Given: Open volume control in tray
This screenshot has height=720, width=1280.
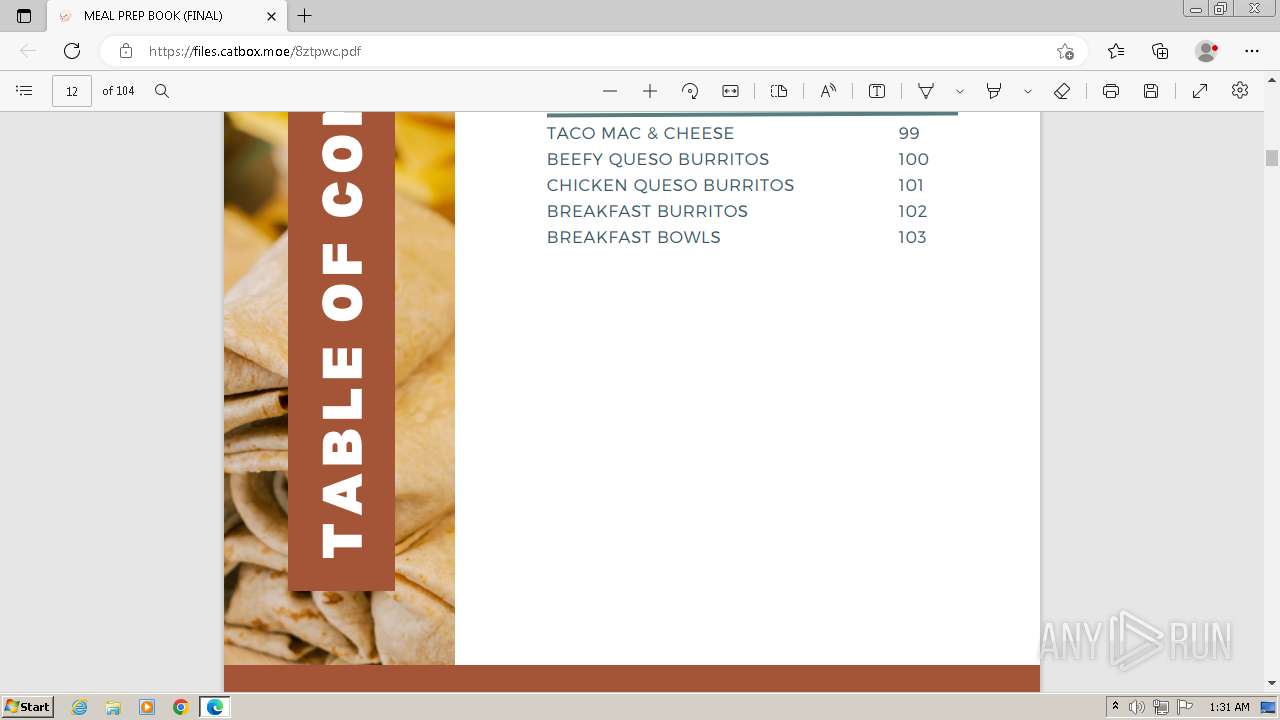Looking at the screenshot, I should 1137,707.
